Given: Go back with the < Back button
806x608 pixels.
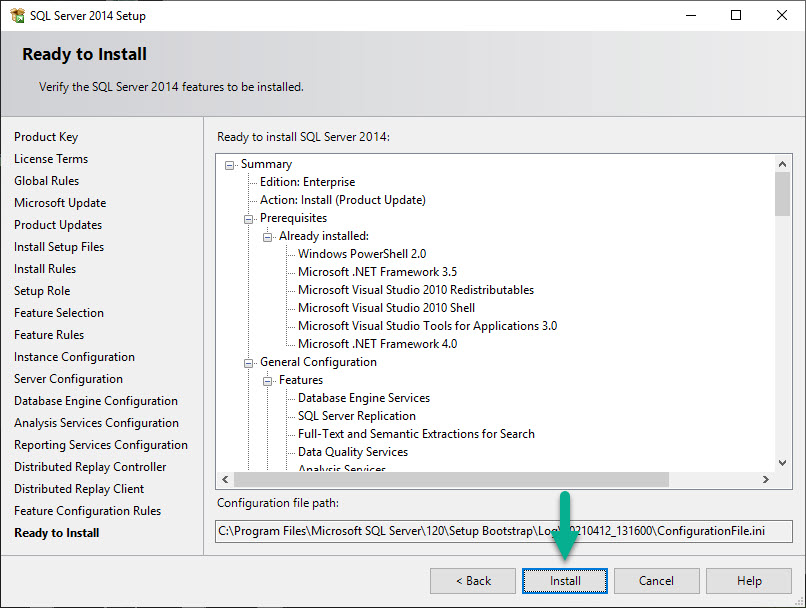Looking at the screenshot, I should click(x=473, y=581).
